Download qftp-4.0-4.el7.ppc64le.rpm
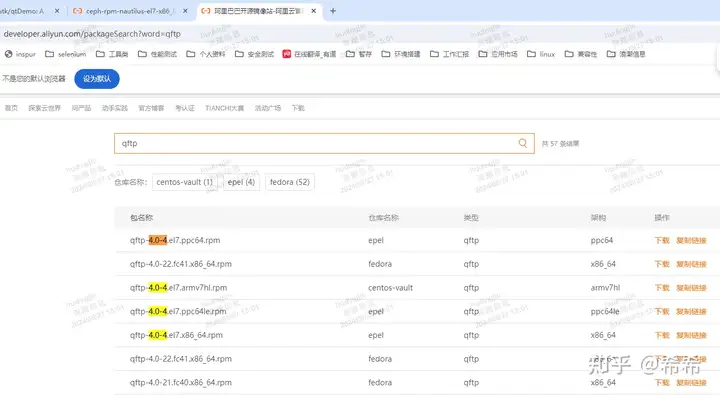 pos(662,311)
